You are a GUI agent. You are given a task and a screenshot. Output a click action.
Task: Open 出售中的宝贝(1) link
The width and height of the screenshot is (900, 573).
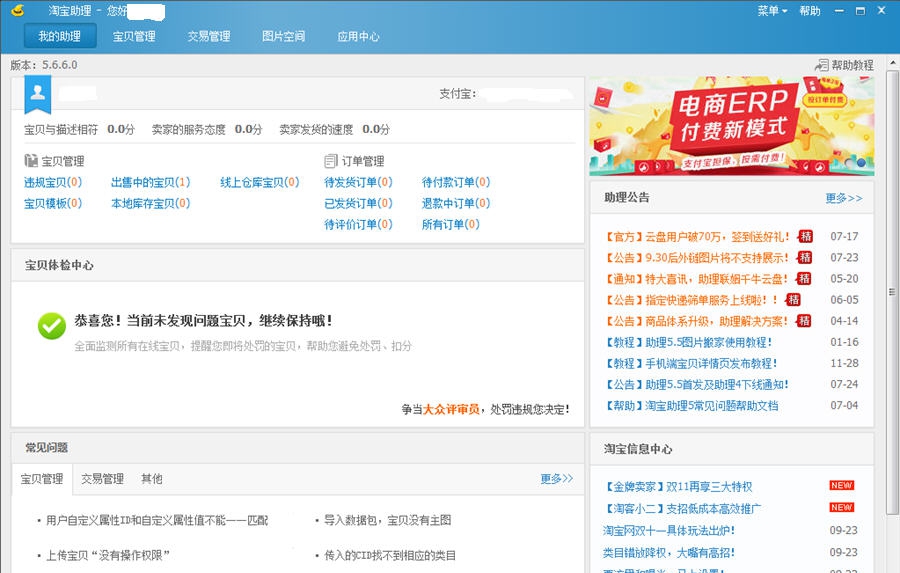point(150,183)
